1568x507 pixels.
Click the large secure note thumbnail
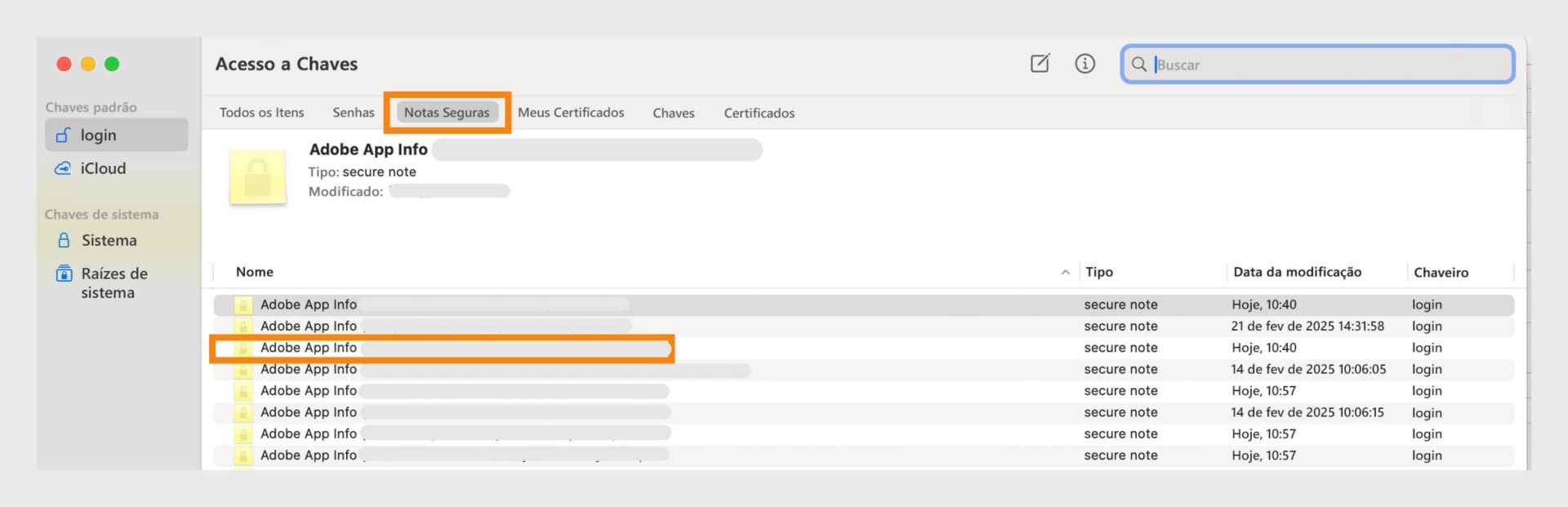[x=258, y=176]
